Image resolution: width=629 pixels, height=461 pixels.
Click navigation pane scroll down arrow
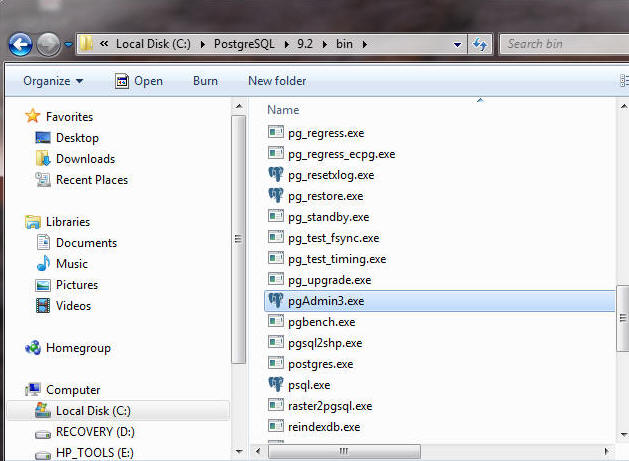pos(239,452)
